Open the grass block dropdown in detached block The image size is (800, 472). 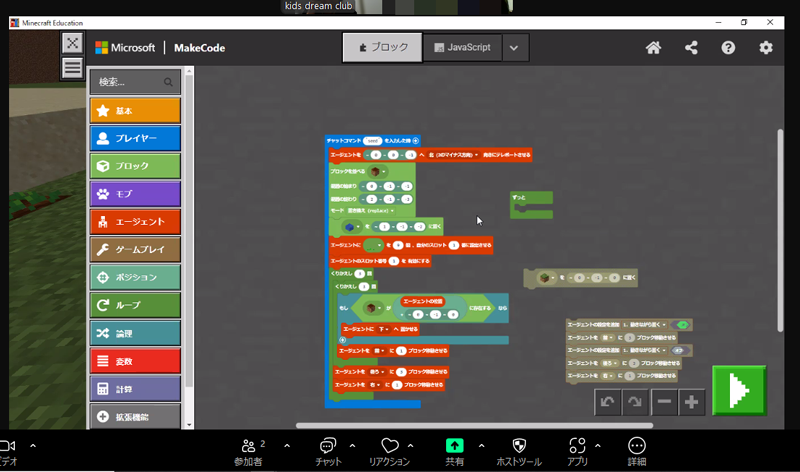coord(546,278)
